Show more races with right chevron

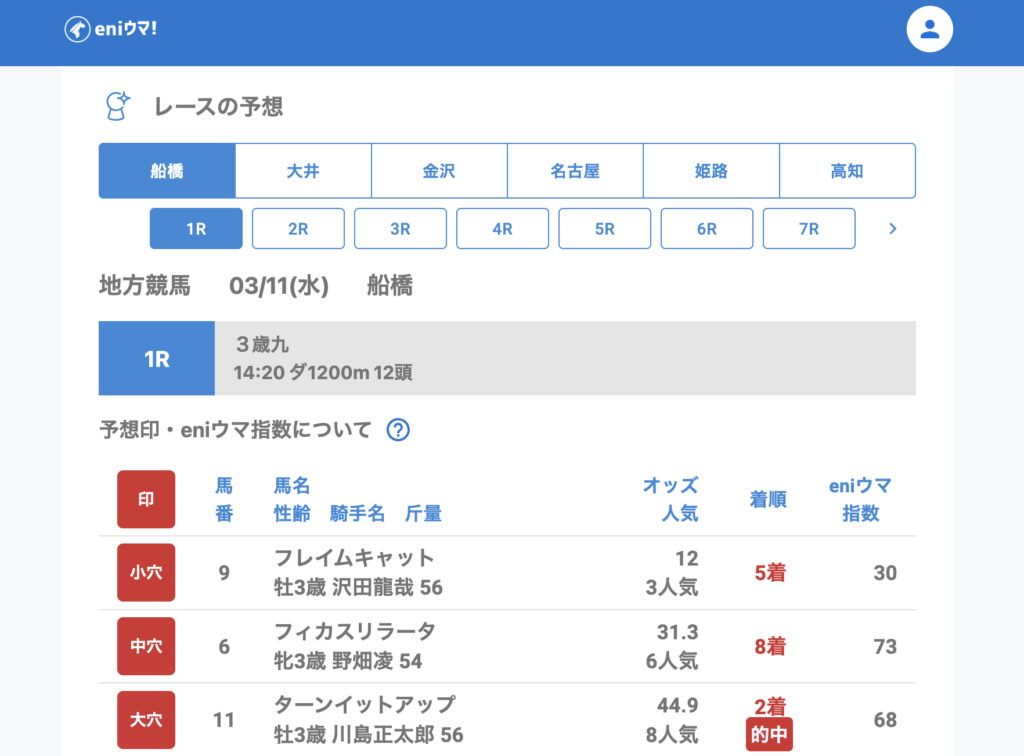click(x=892, y=229)
